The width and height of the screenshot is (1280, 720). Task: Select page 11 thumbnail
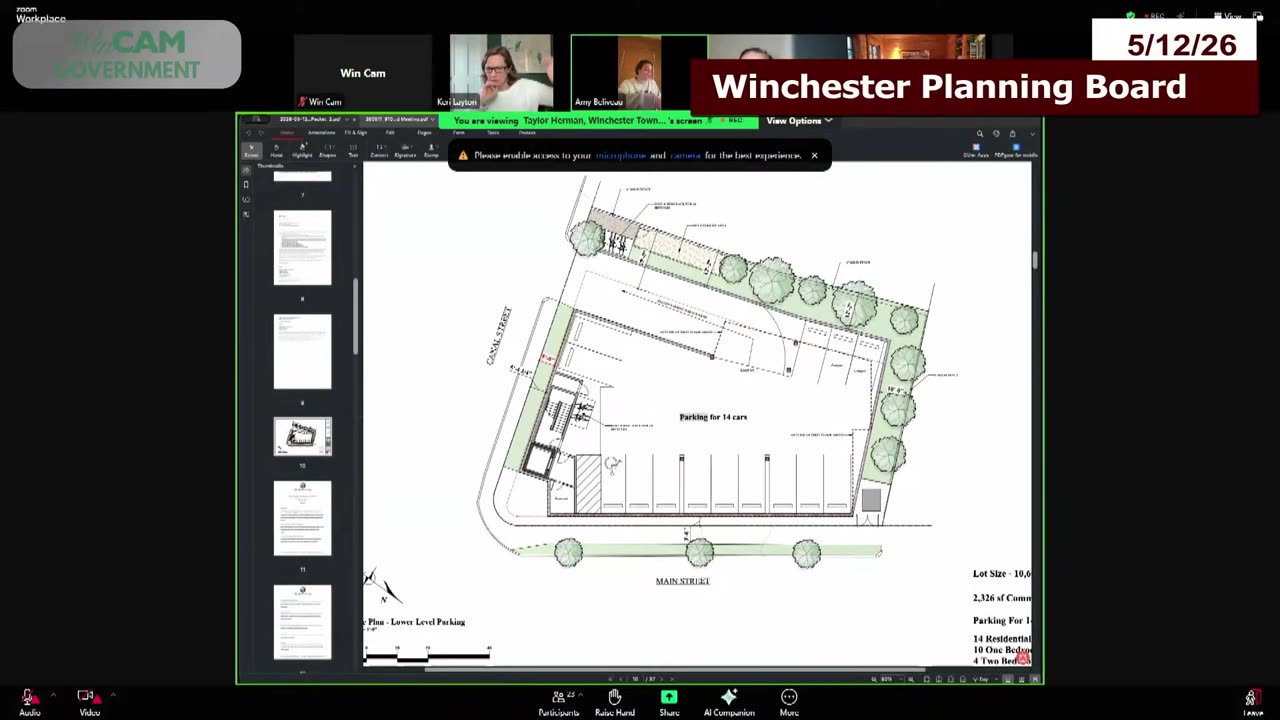pos(302,518)
